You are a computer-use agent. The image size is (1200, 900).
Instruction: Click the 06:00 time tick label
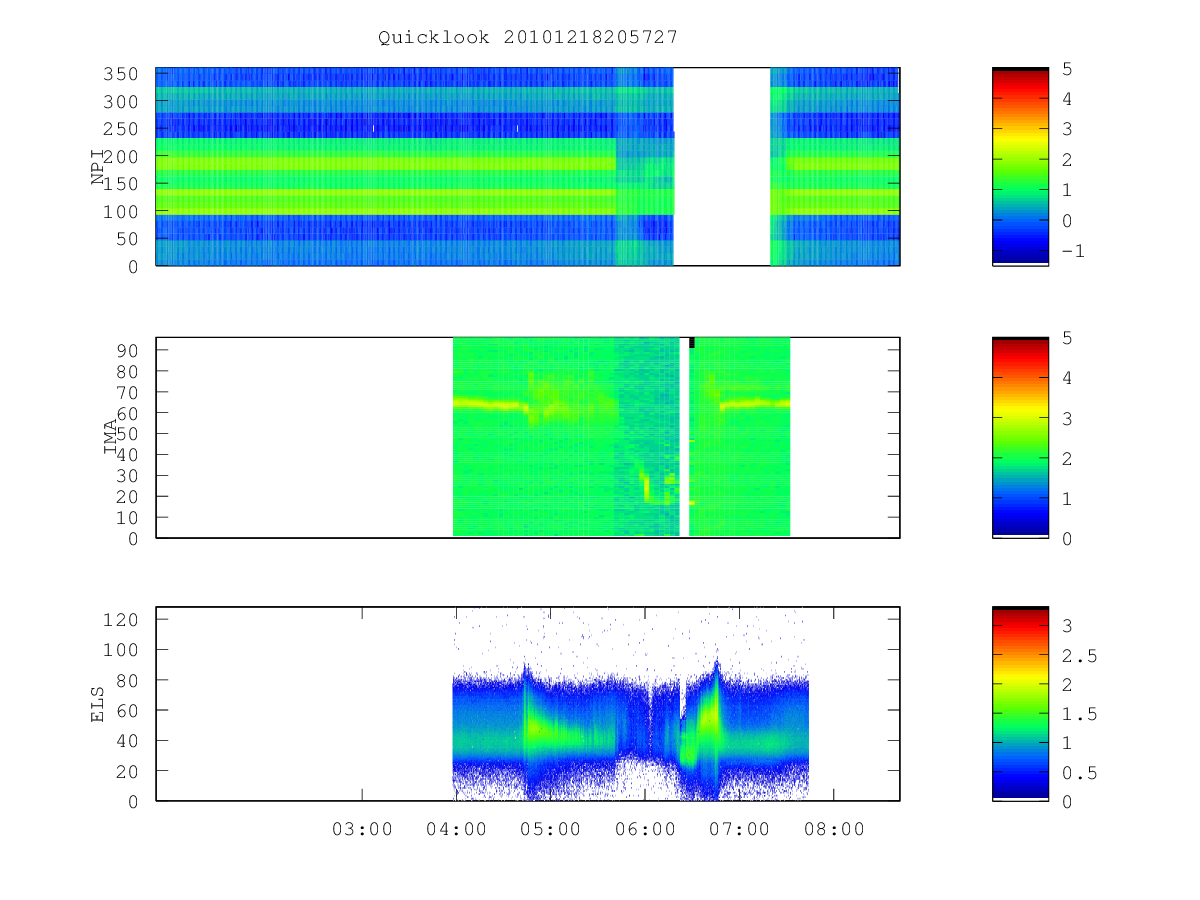pos(645,829)
